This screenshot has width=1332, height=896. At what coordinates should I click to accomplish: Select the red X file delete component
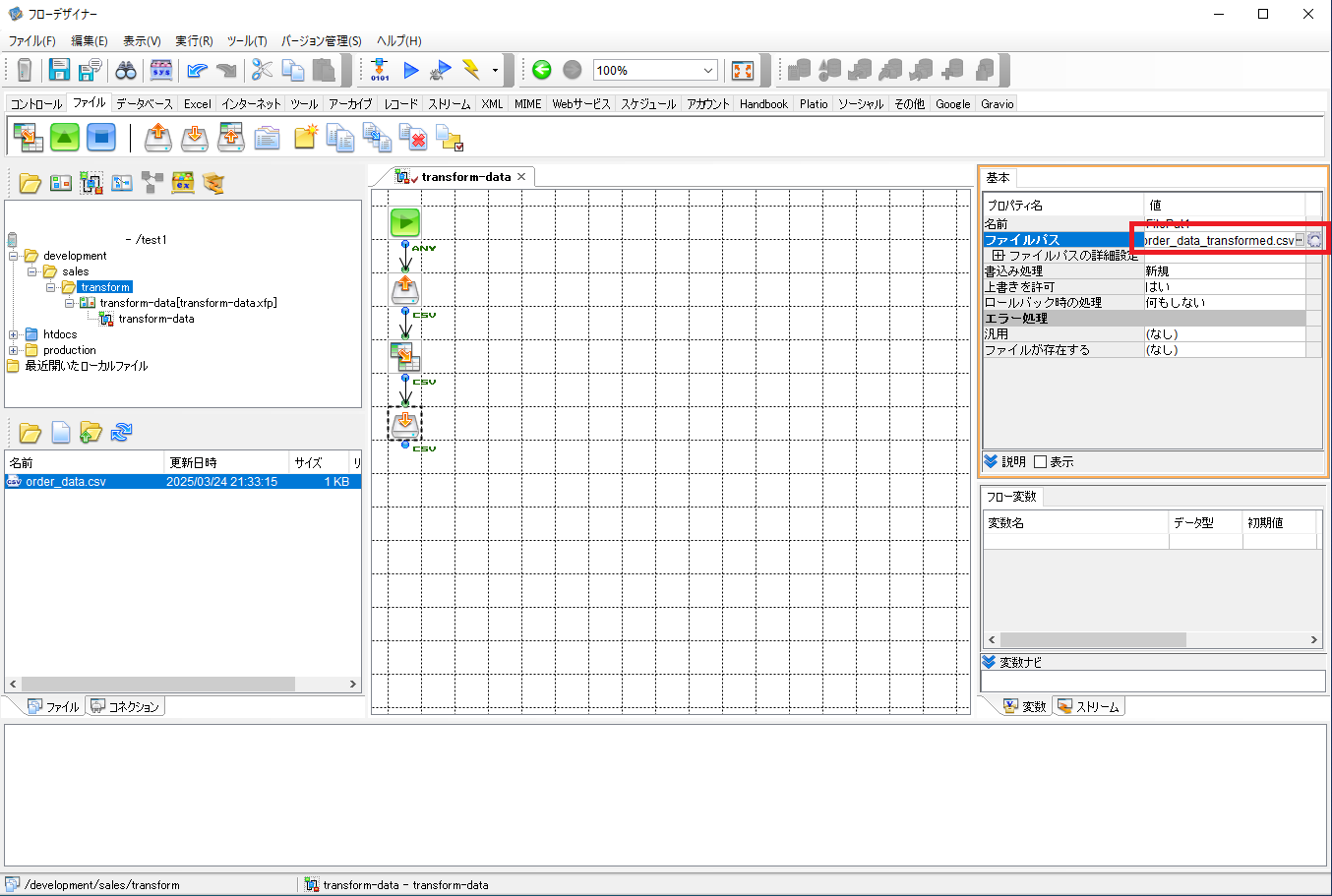tap(413, 138)
